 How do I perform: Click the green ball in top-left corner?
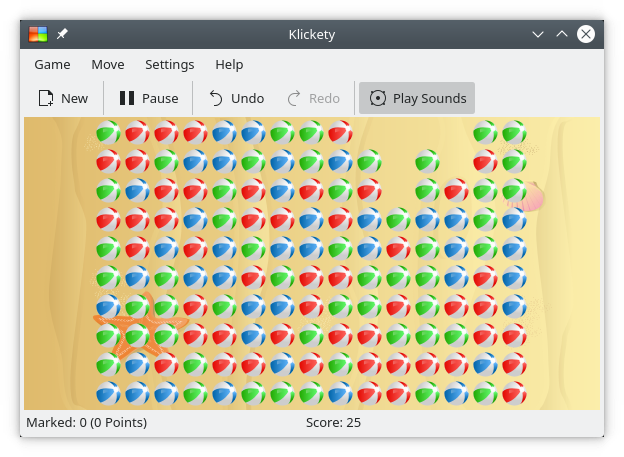tap(108, 132)
